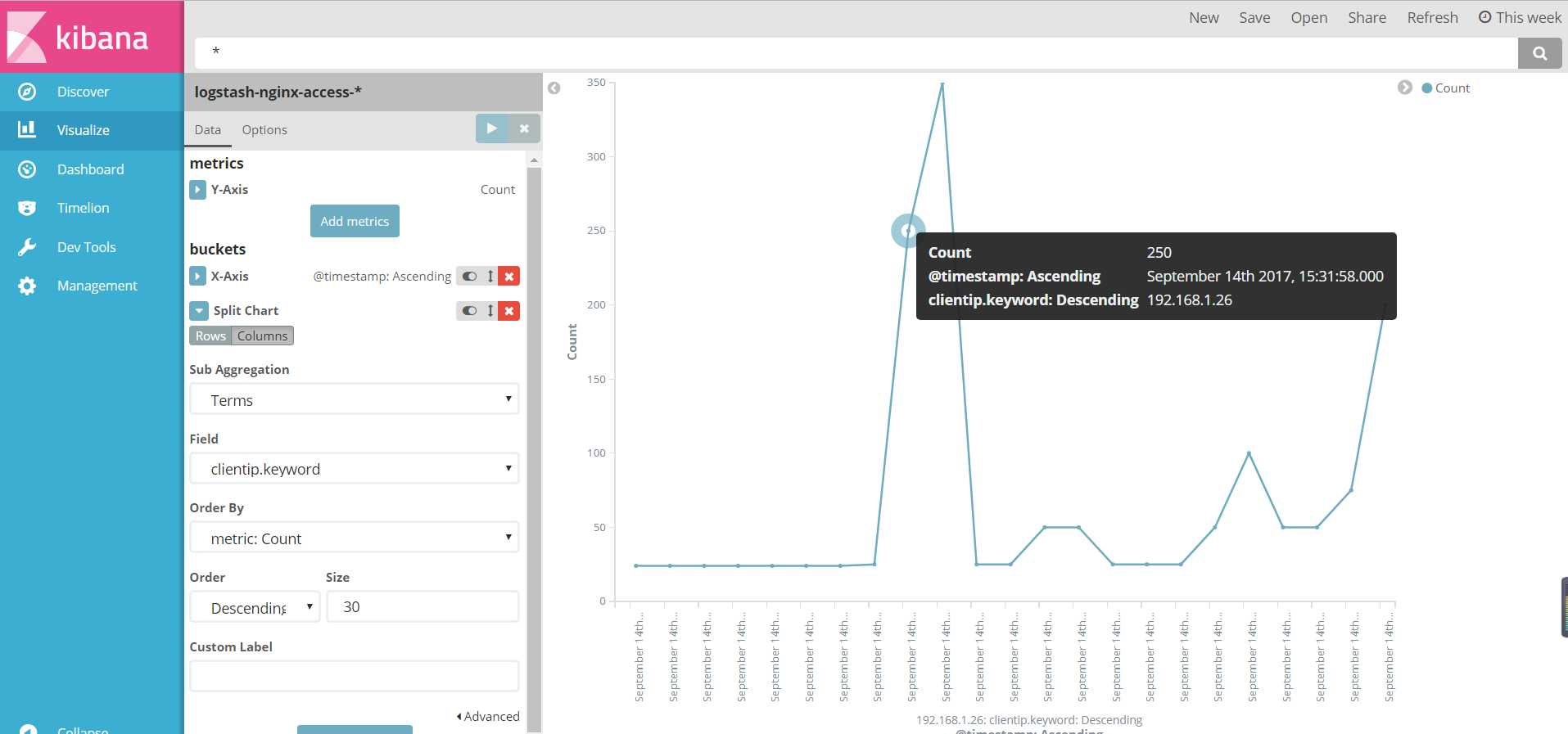This screenshot has height=734, width=1568.
Task: Click the Timelion mask icon
Action: (x=27, y=208)
